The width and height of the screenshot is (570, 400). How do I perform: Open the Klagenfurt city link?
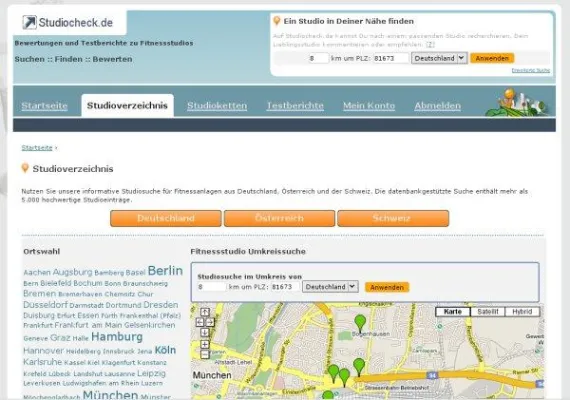pos(118,363)
